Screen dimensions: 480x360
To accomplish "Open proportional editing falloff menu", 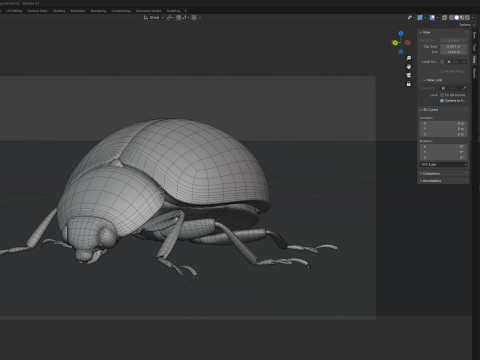I will tap(200, 18).
